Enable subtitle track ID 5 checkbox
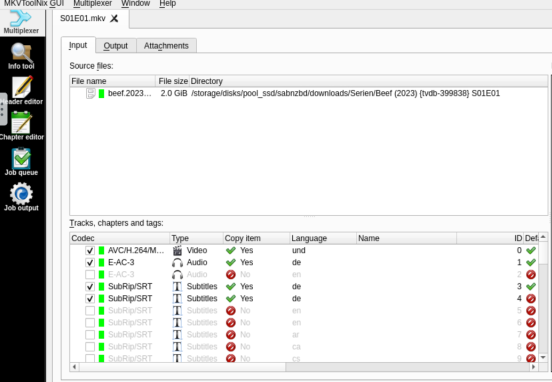Viewport: 552px width, 382px height. (x=90, y=311)
